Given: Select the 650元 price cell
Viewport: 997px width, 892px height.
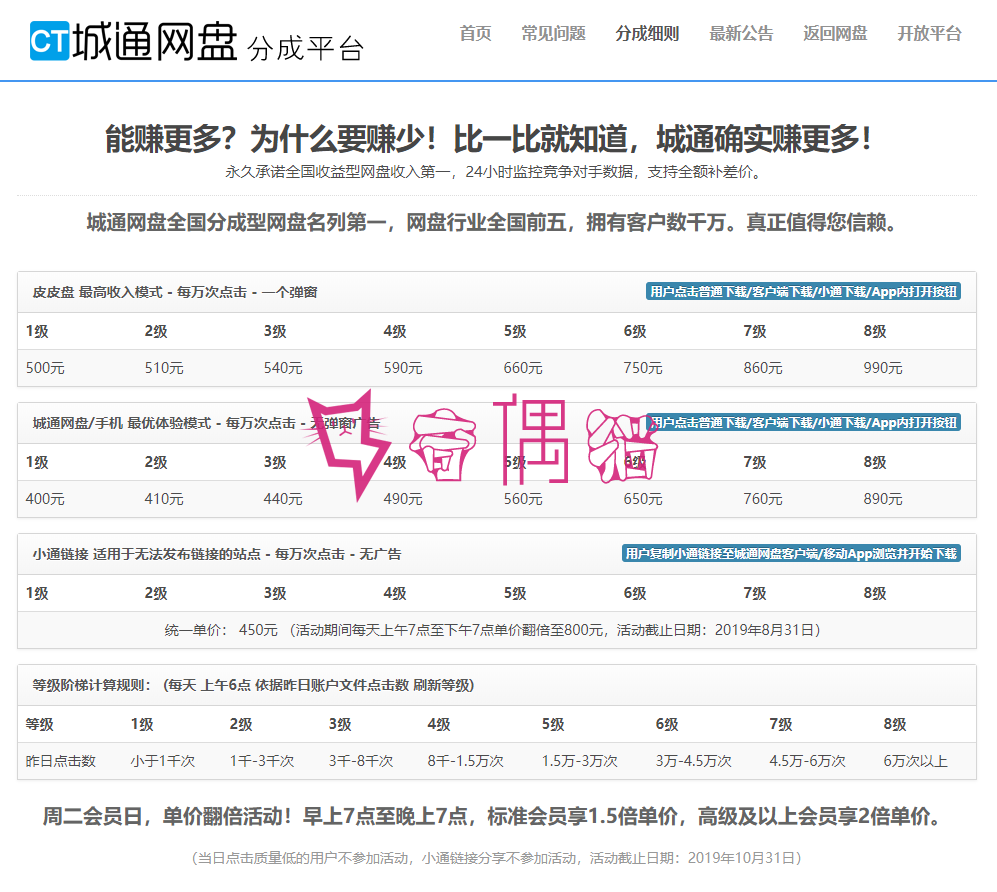Looking at the screenshot, I should click(x=642, y=499).
